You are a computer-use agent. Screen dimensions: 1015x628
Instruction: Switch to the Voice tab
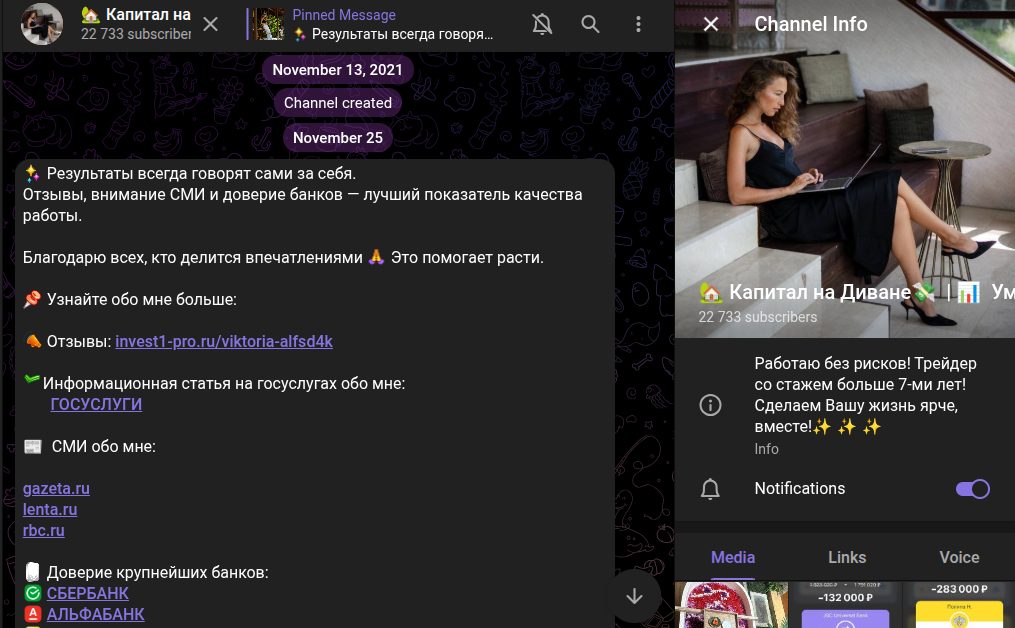[959, 557]
